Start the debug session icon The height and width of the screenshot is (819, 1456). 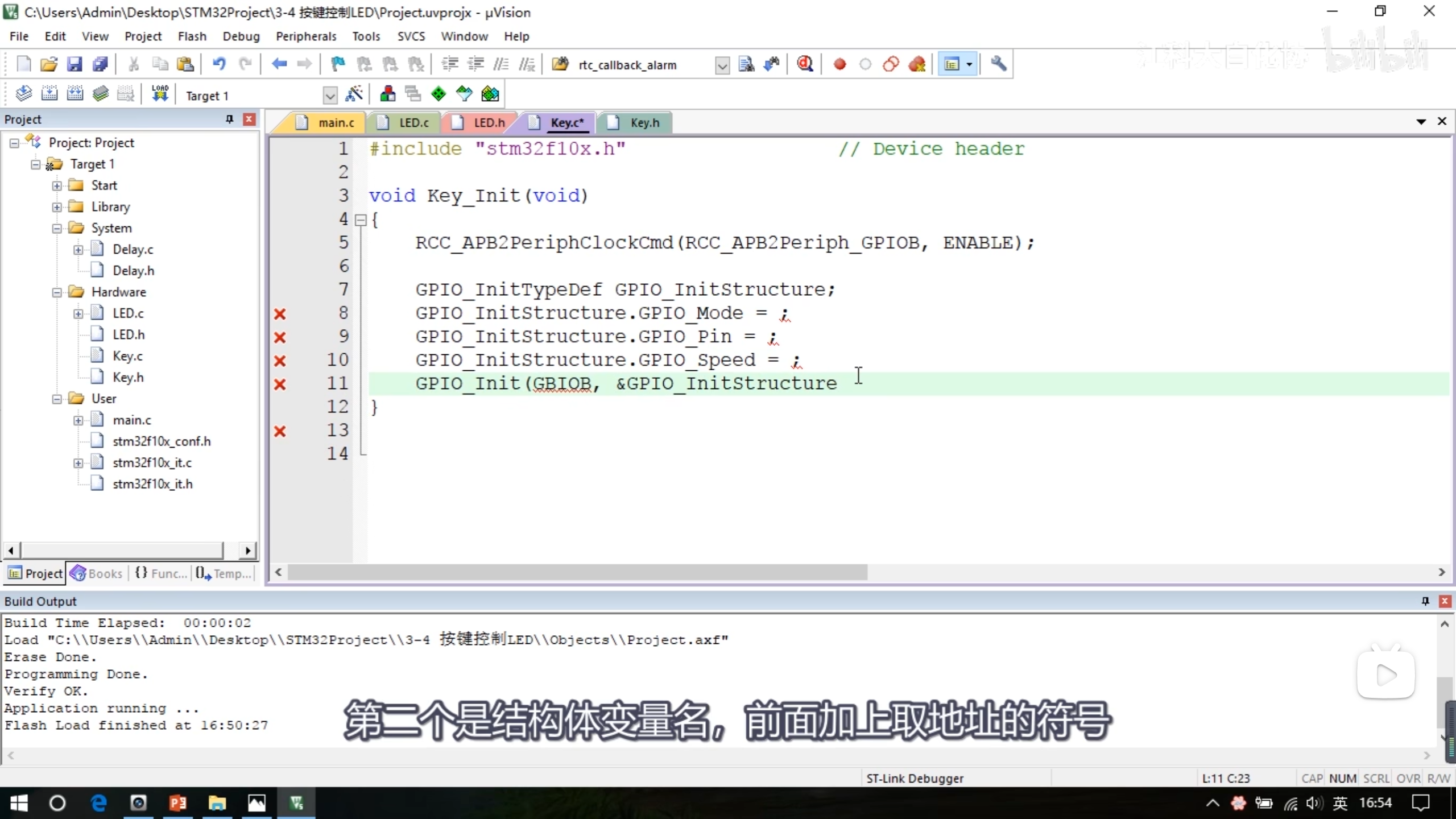tap(804, 64)
